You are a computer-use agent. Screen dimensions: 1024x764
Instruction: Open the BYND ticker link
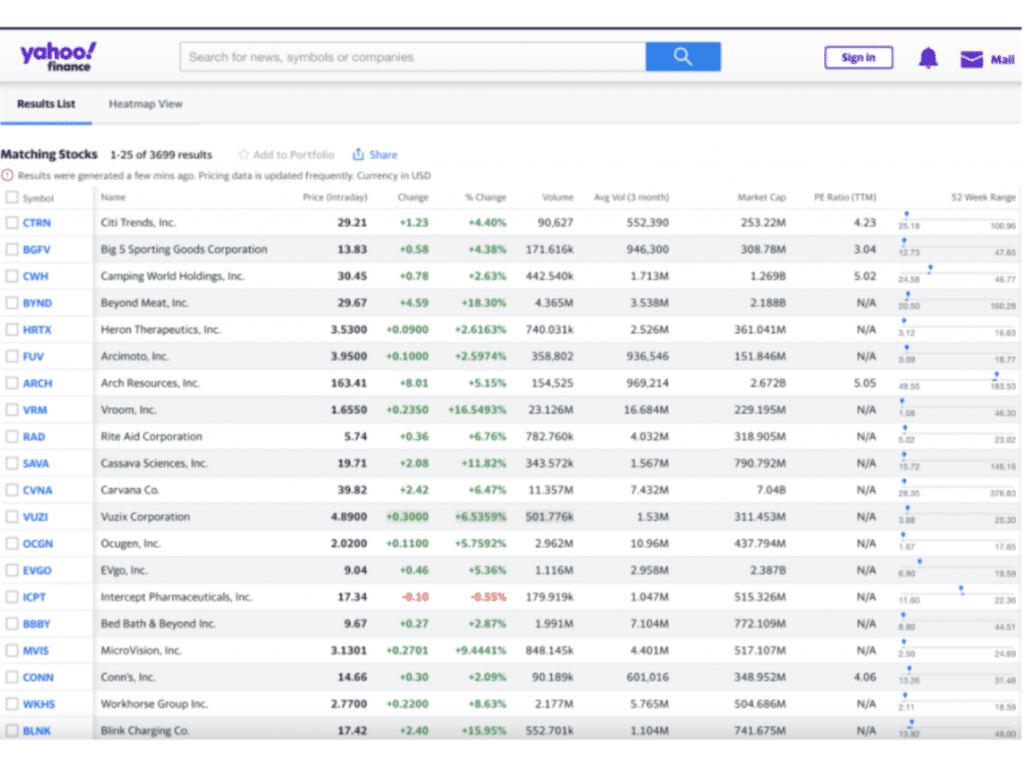37,303
